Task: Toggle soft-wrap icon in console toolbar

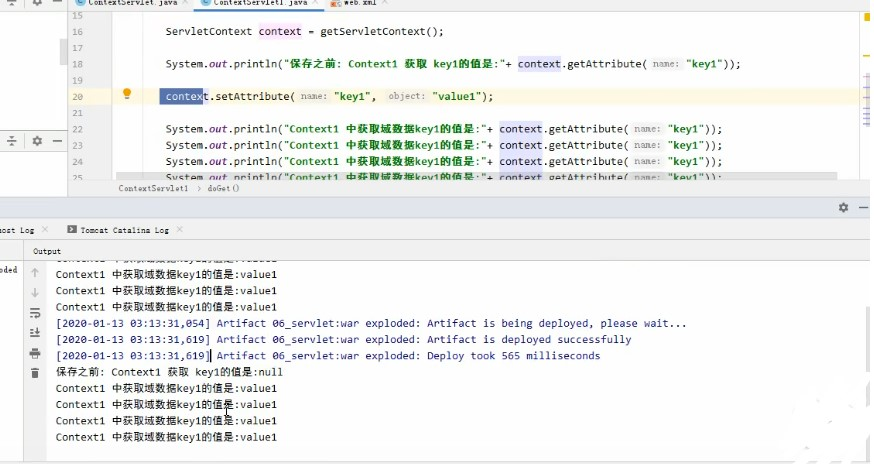Action: click(x=35, y=313)
